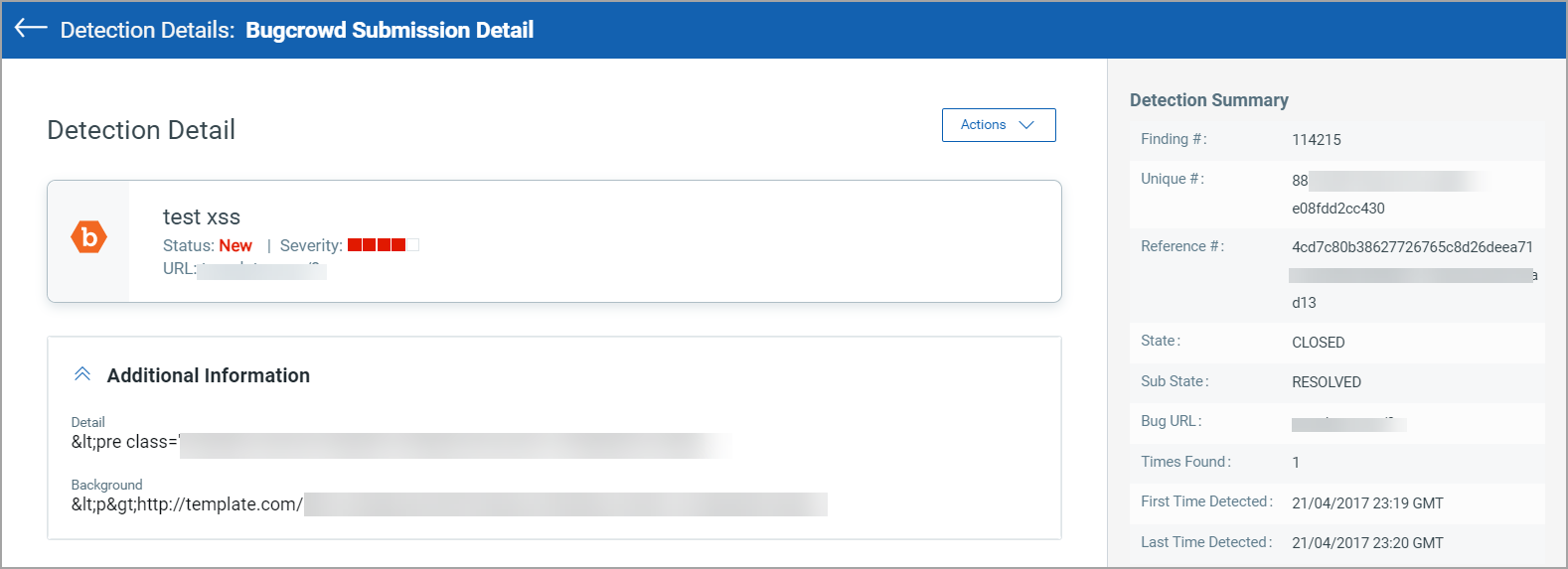Select the Reference number hash value

1413,274
